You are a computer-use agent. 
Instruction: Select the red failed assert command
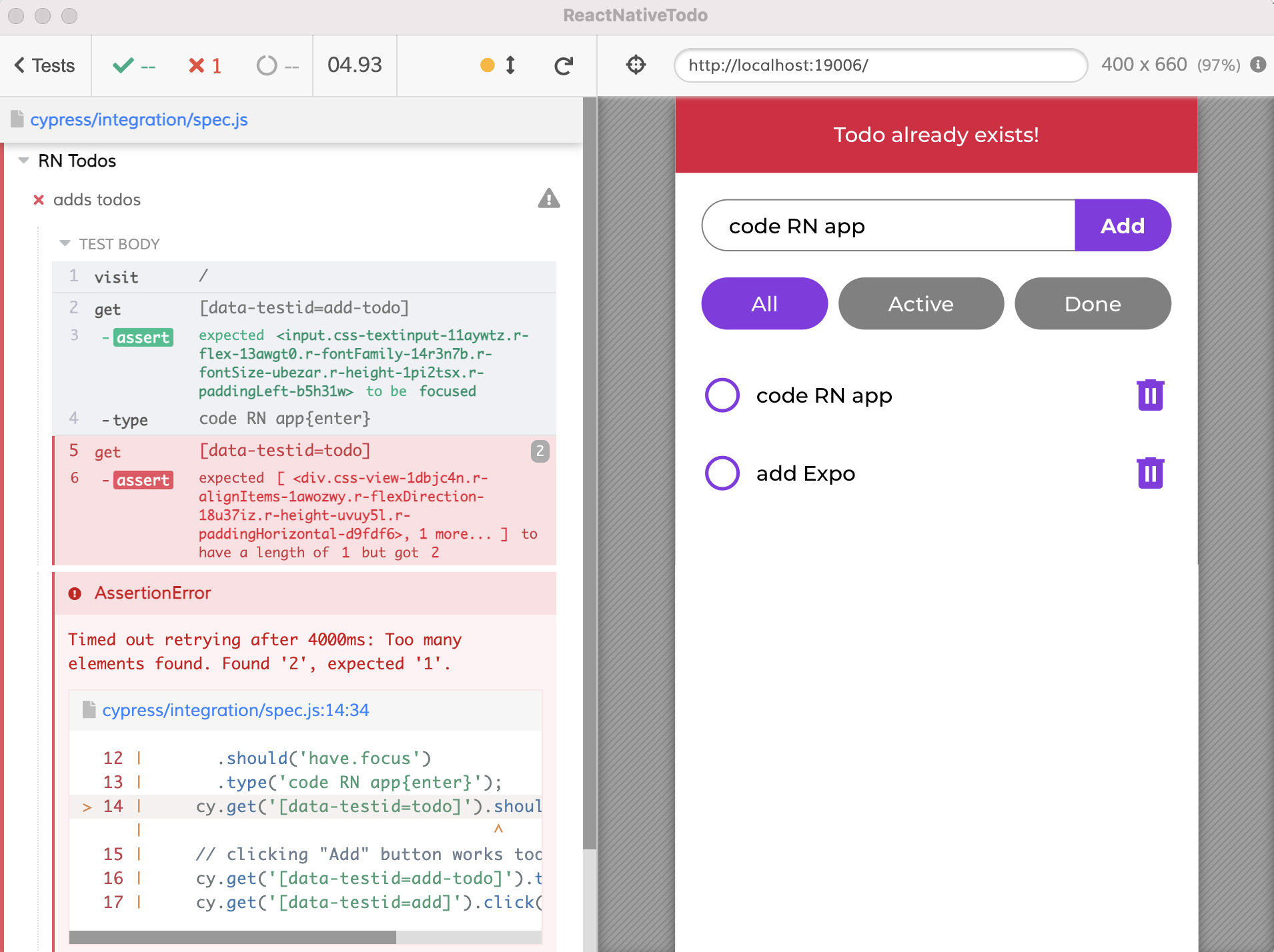point(304,515)
